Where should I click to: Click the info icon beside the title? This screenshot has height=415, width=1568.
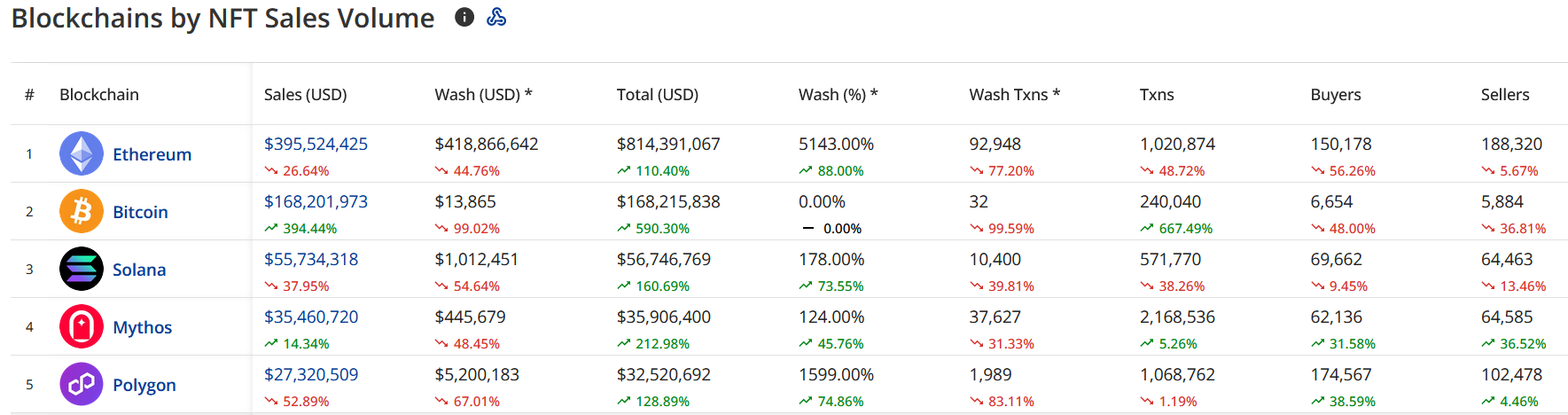[x=464, y=17]
